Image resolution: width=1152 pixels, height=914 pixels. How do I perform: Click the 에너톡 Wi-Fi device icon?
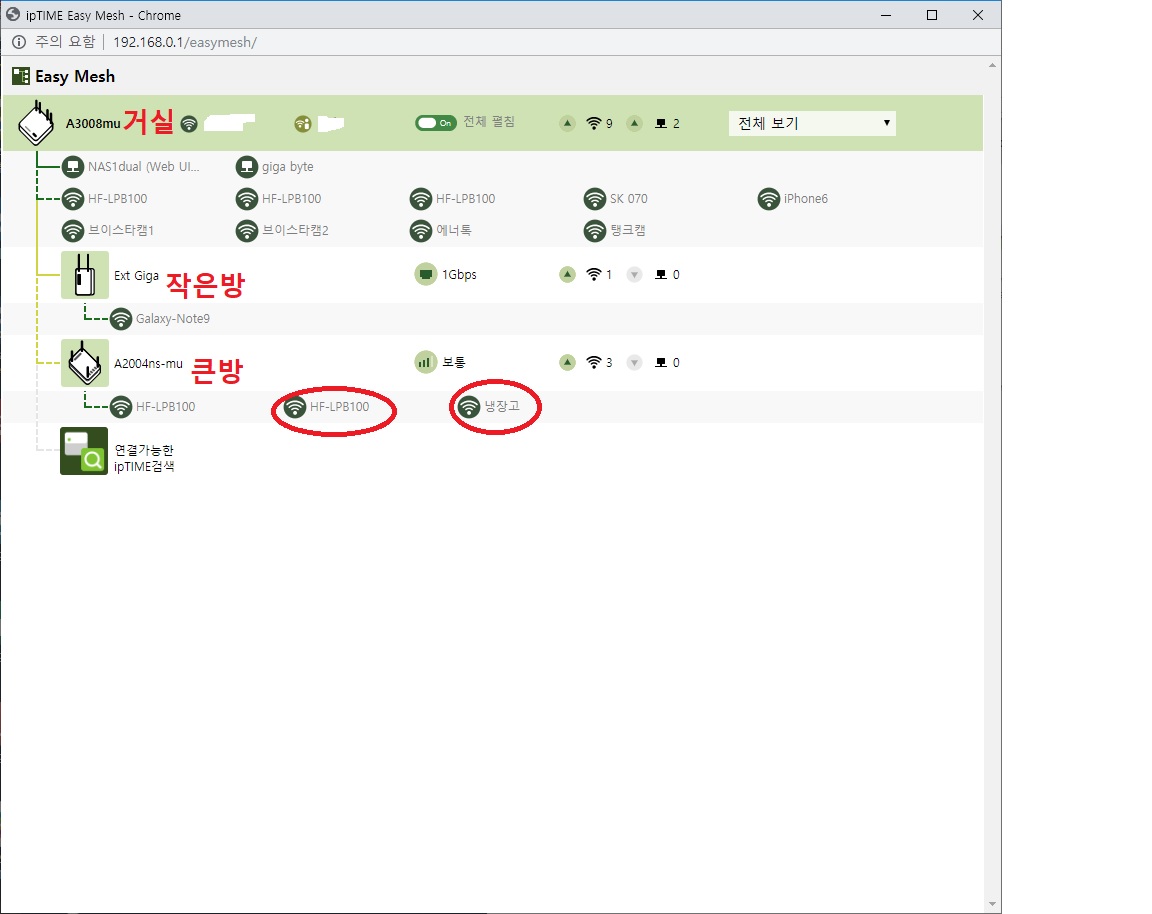[420, 231]
